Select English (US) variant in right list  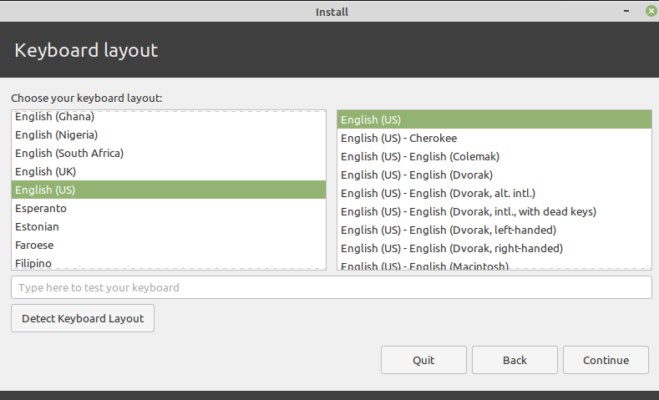coord(371,120)
